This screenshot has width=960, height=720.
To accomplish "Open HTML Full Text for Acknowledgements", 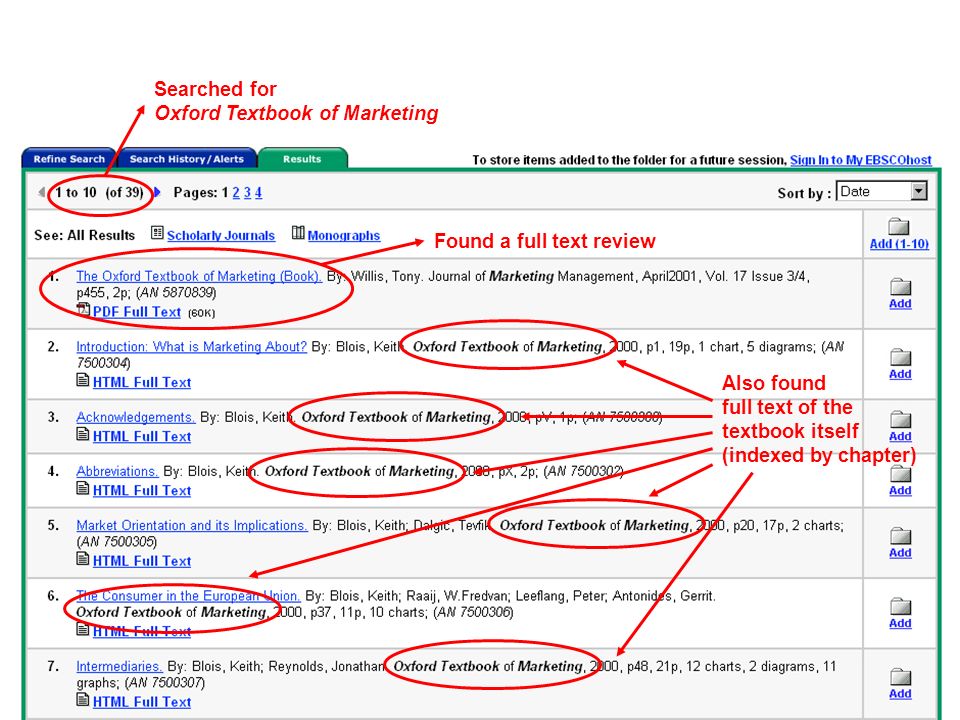I will [142, 437].
